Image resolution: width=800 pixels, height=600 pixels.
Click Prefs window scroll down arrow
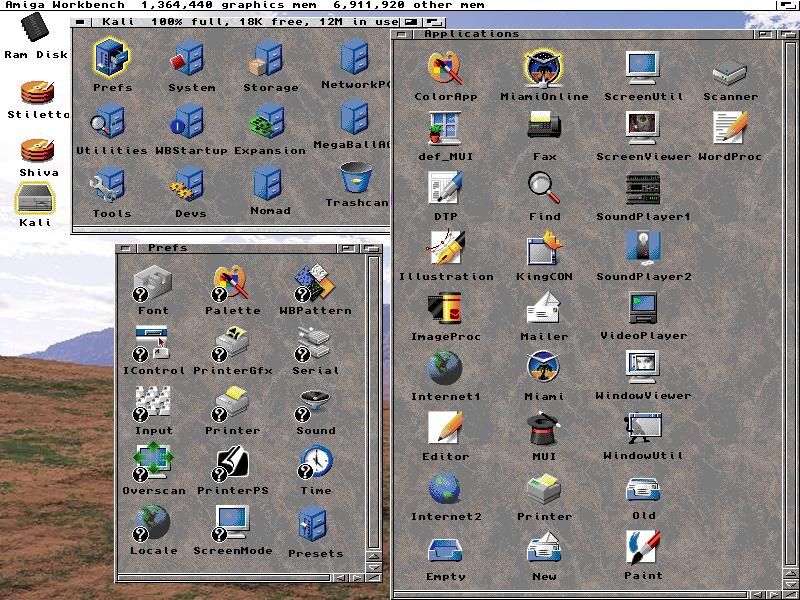click(x=374, y=567)
